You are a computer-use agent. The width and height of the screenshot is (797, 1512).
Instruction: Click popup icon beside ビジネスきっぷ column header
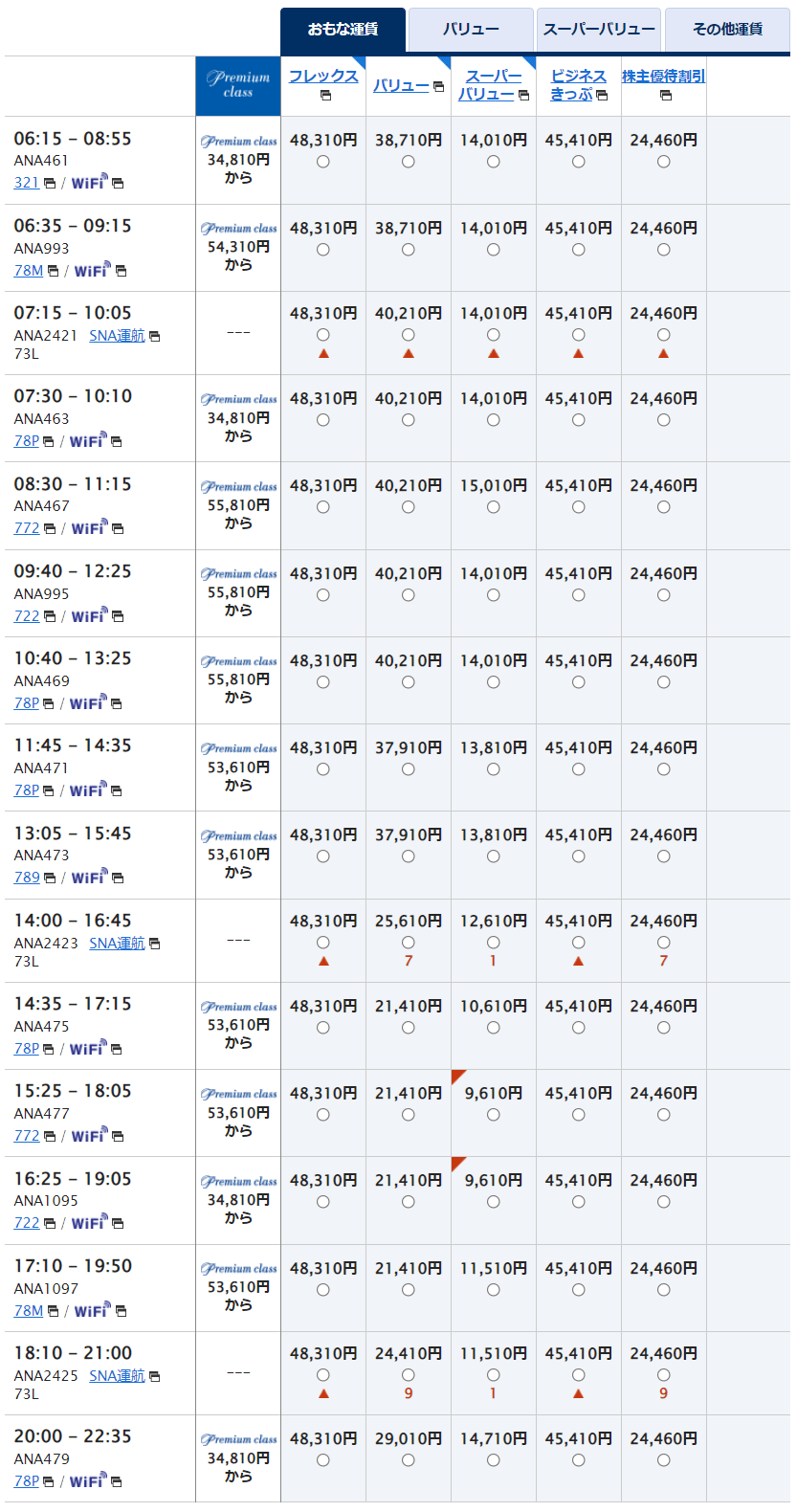[602, 95]
